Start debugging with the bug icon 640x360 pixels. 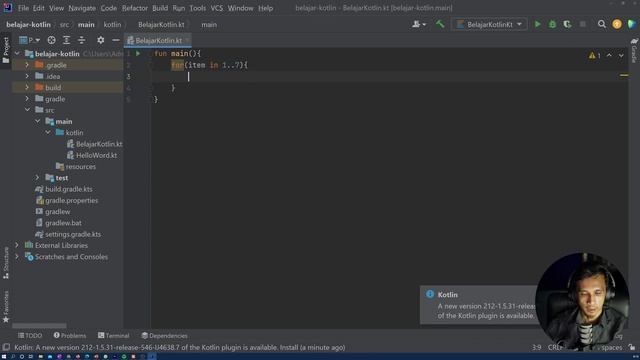coord(552,24)
